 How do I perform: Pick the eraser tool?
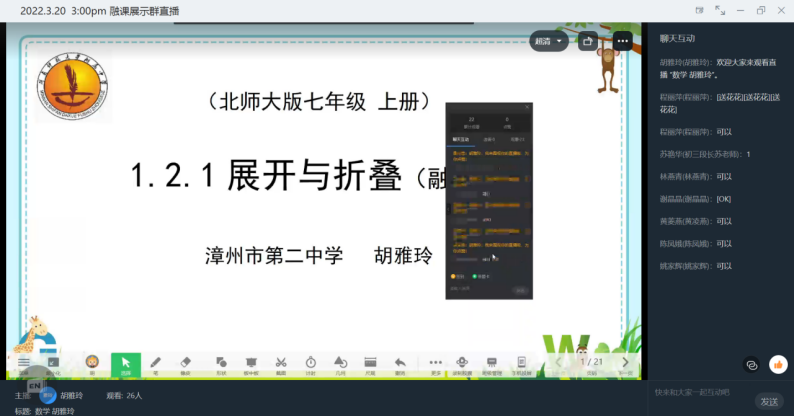pos(184,363)
